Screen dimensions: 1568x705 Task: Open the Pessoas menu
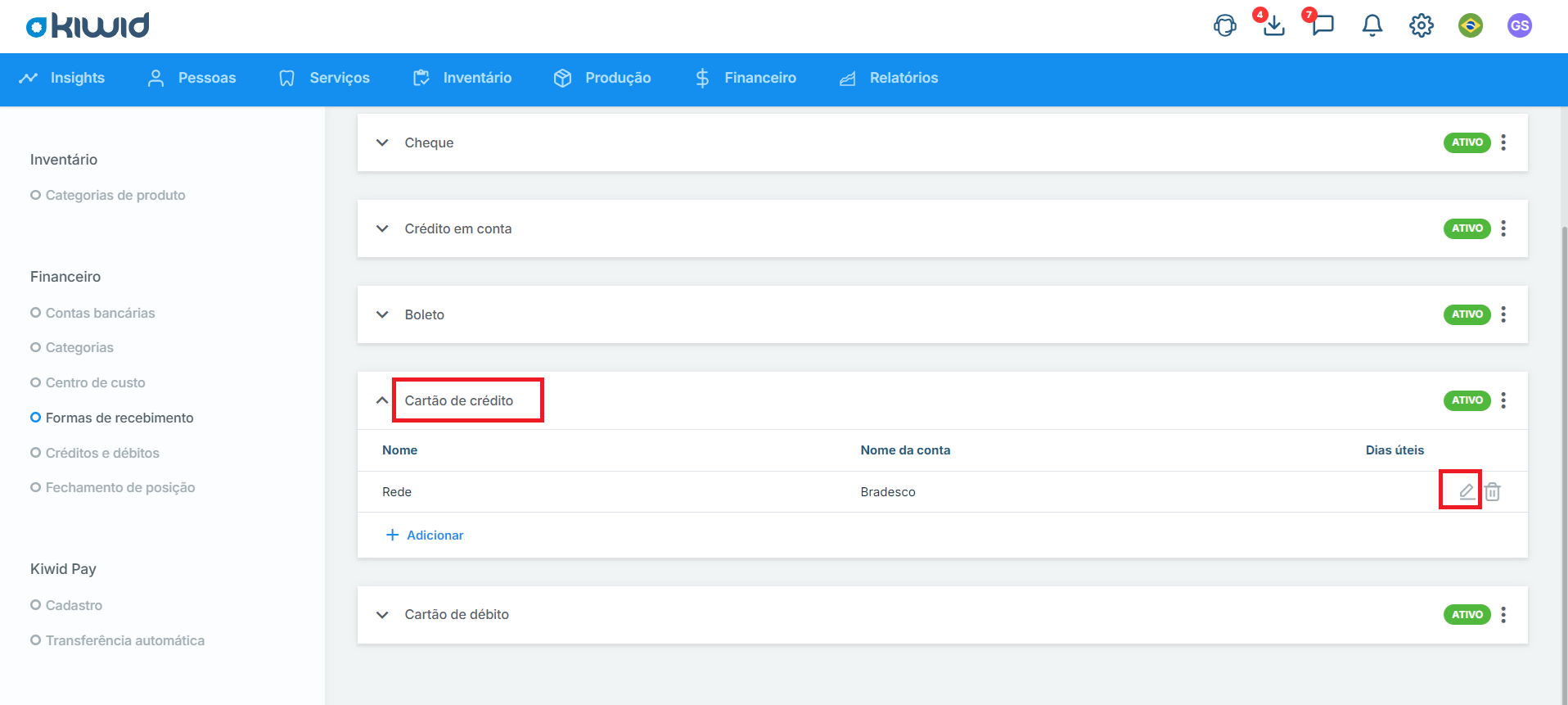point(191,78)
